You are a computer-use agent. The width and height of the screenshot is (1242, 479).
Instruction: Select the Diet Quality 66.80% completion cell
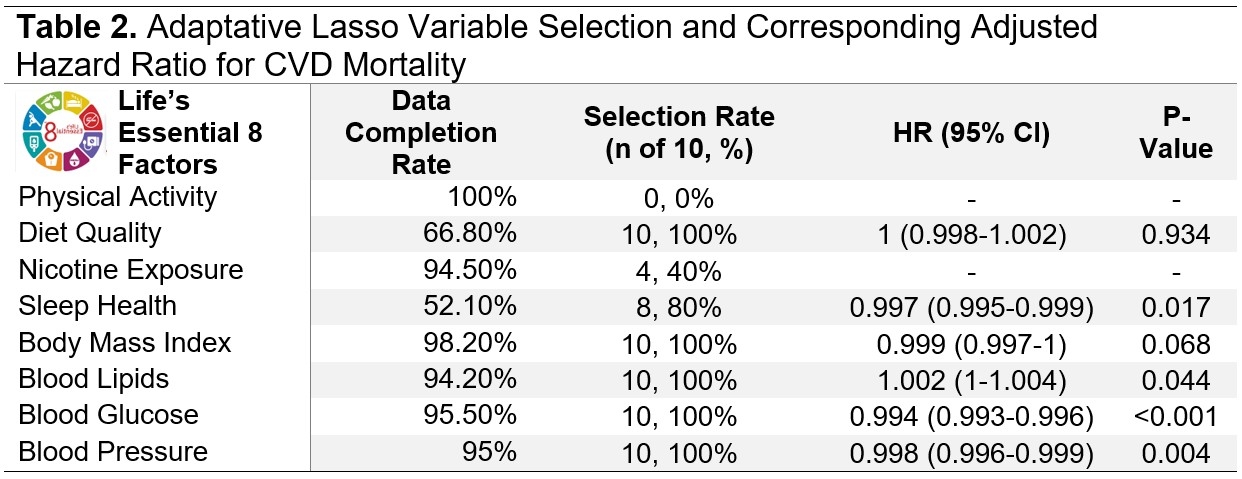(470, 233)
